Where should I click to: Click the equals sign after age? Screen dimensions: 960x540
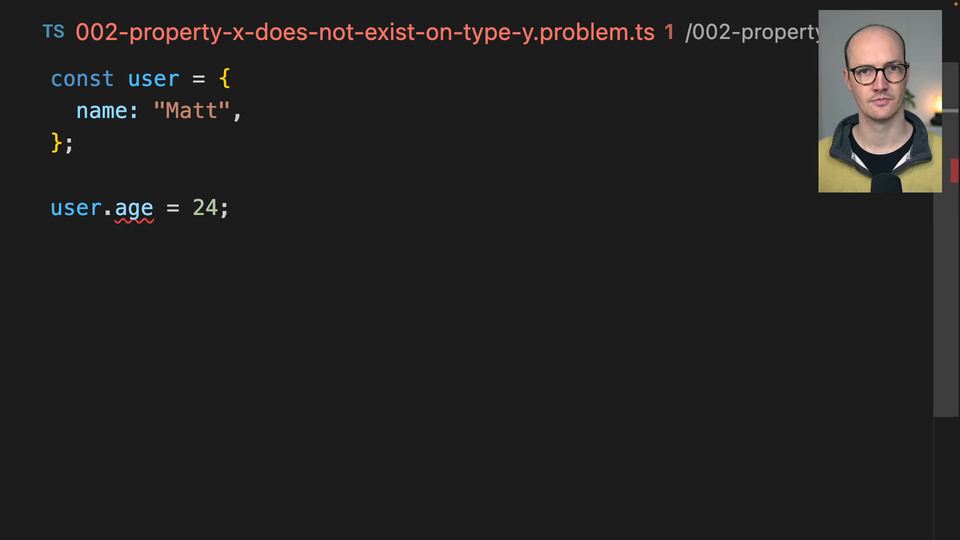click(x=173, y=208)
